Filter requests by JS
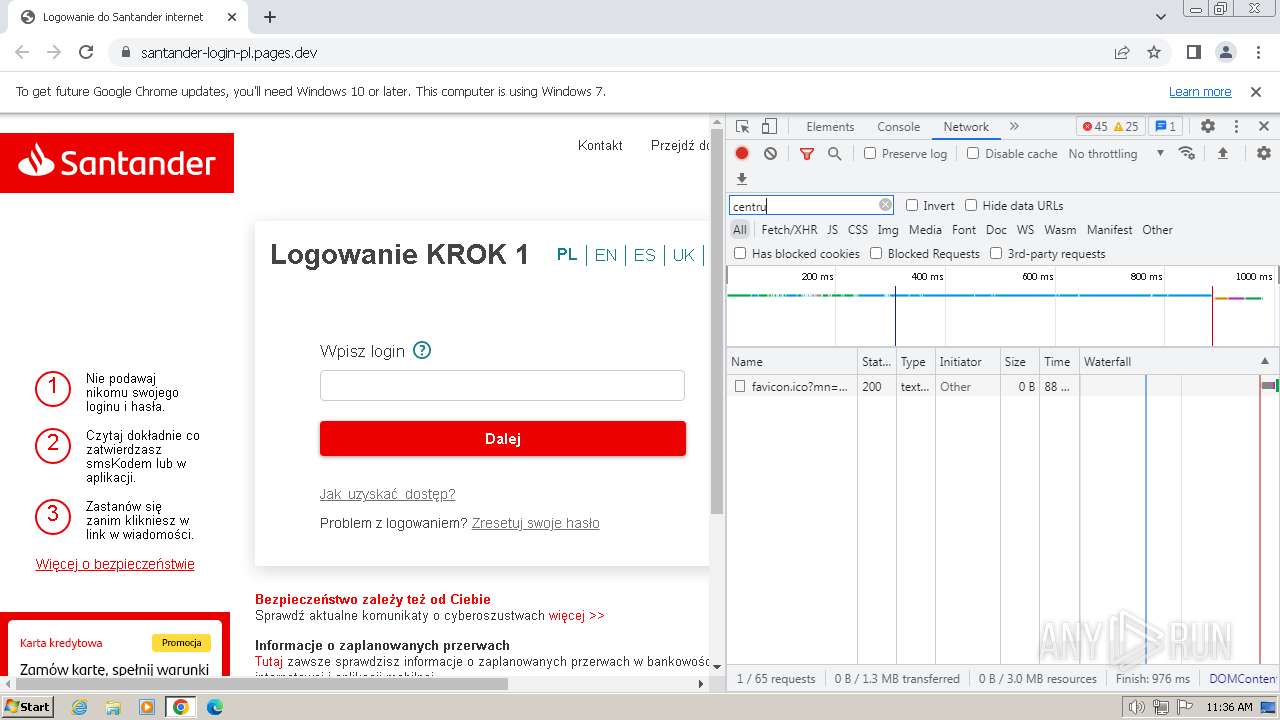The height and width of the screenshot is (720, 1280). [832, 229]
